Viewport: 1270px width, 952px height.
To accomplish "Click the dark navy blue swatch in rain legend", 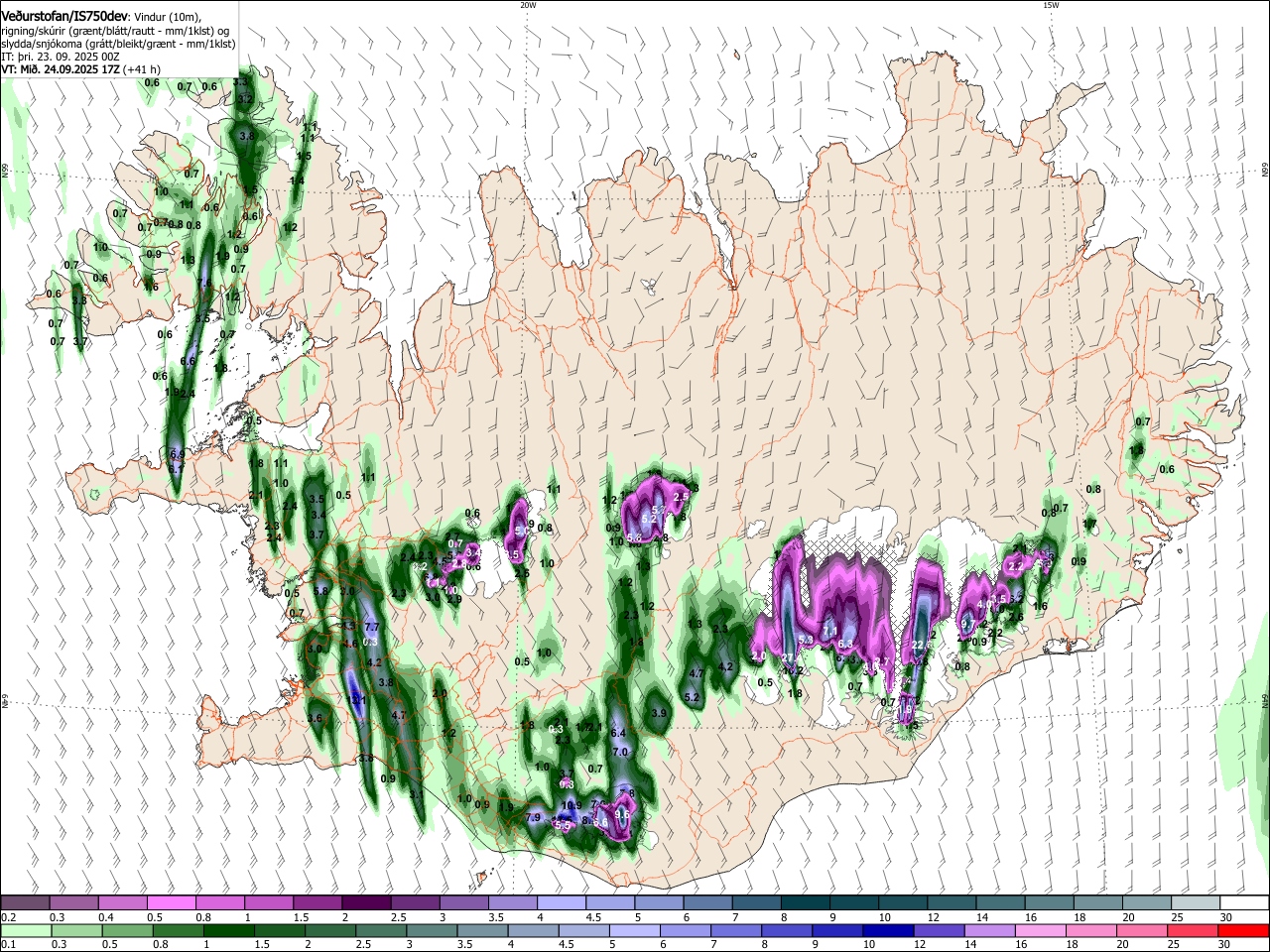I will coord(887,931).
